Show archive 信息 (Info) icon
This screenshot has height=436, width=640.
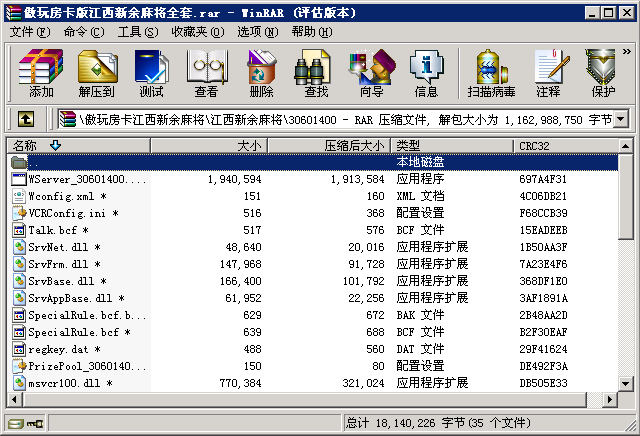(426, 73)
